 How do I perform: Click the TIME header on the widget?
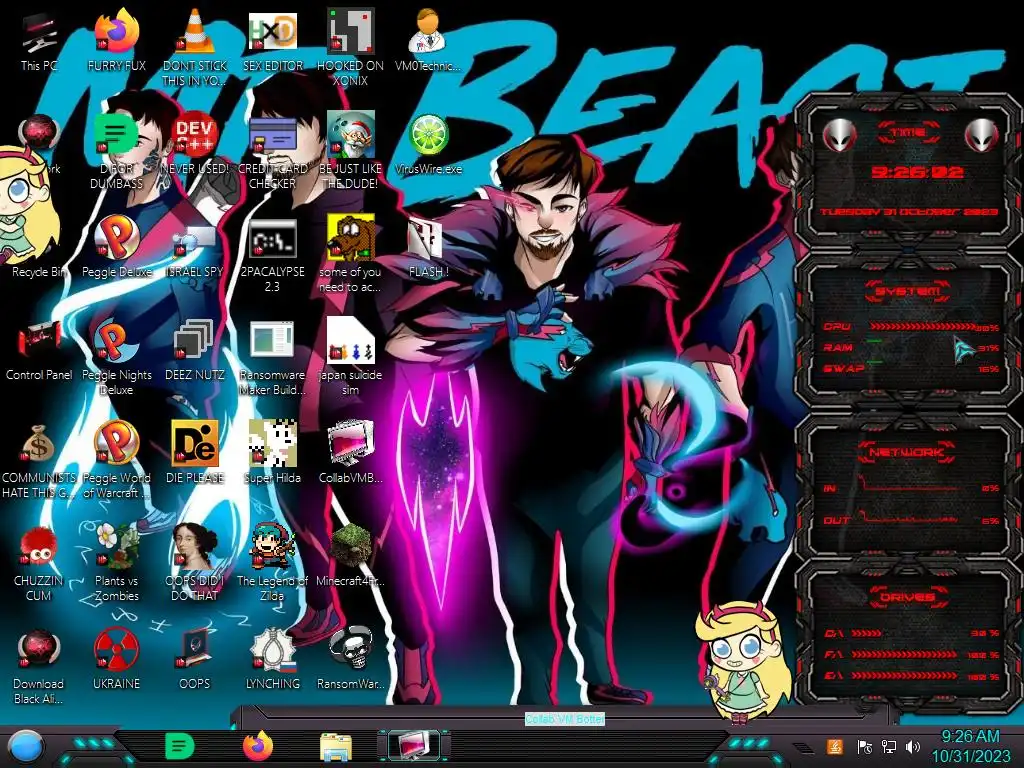click(x=908, y=133)
